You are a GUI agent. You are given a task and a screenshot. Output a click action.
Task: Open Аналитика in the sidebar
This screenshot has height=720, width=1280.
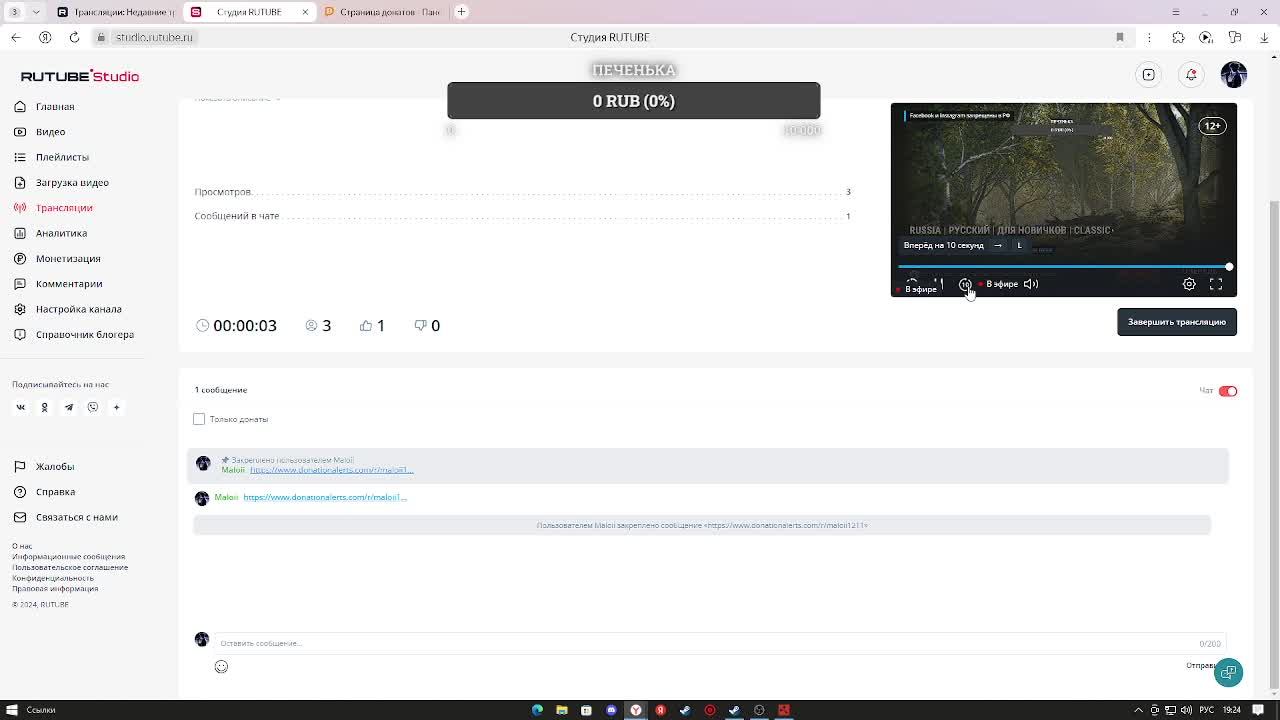click(x=50, y=233)
